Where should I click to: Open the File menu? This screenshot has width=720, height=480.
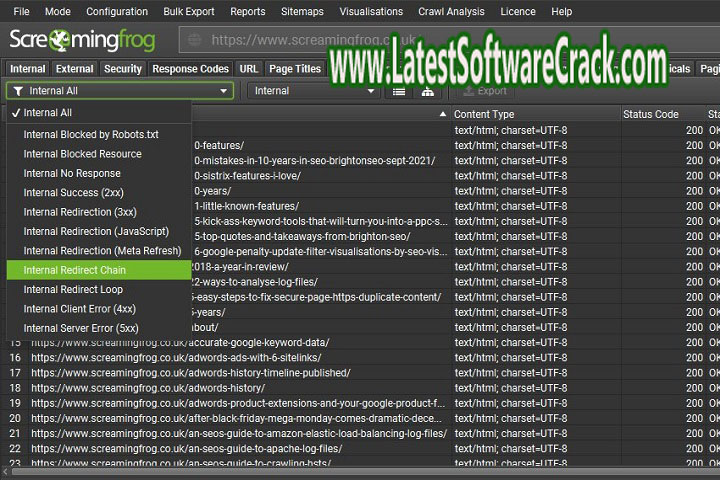(x=21, y=11)
